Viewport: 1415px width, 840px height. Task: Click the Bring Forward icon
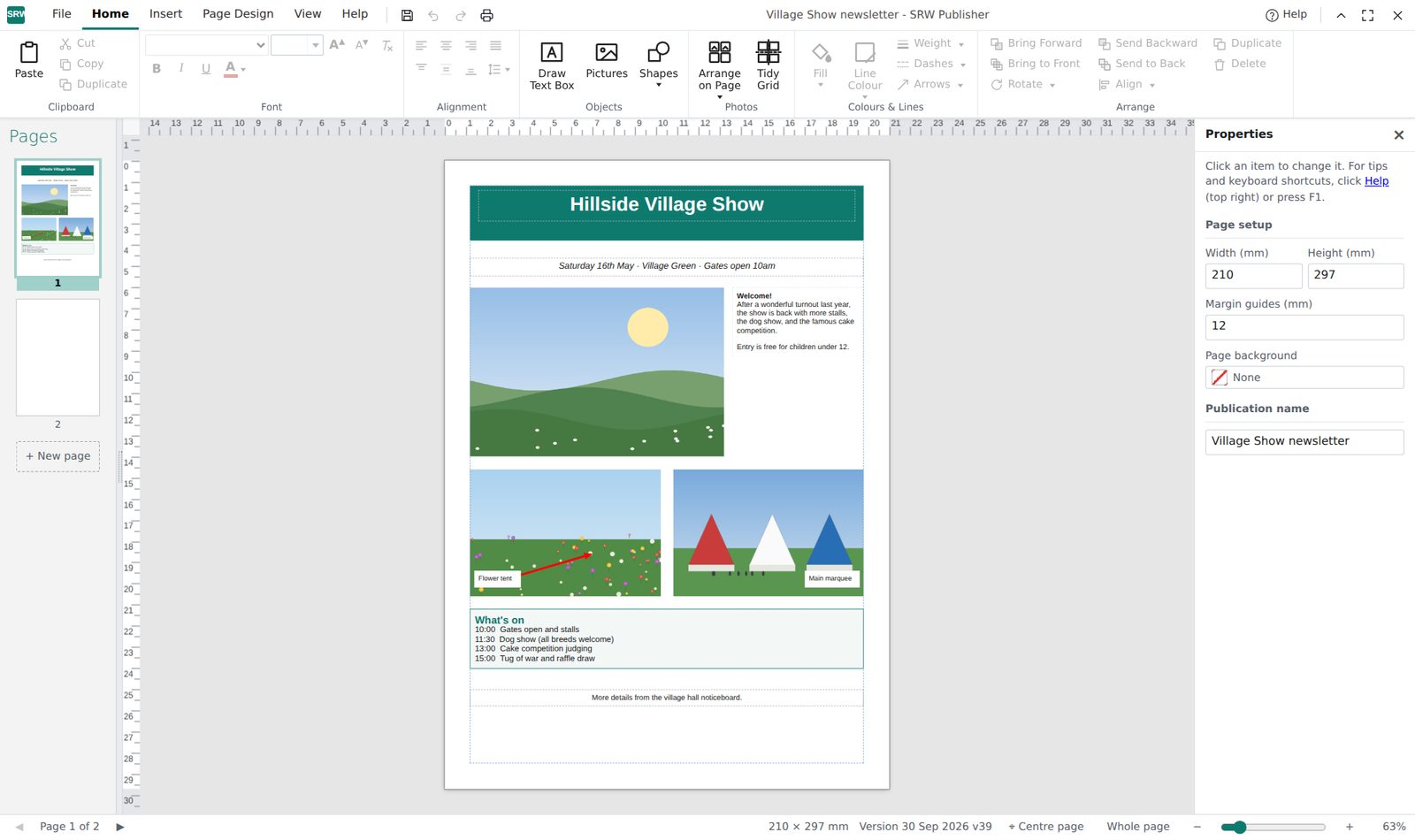(x=997, y=43)
